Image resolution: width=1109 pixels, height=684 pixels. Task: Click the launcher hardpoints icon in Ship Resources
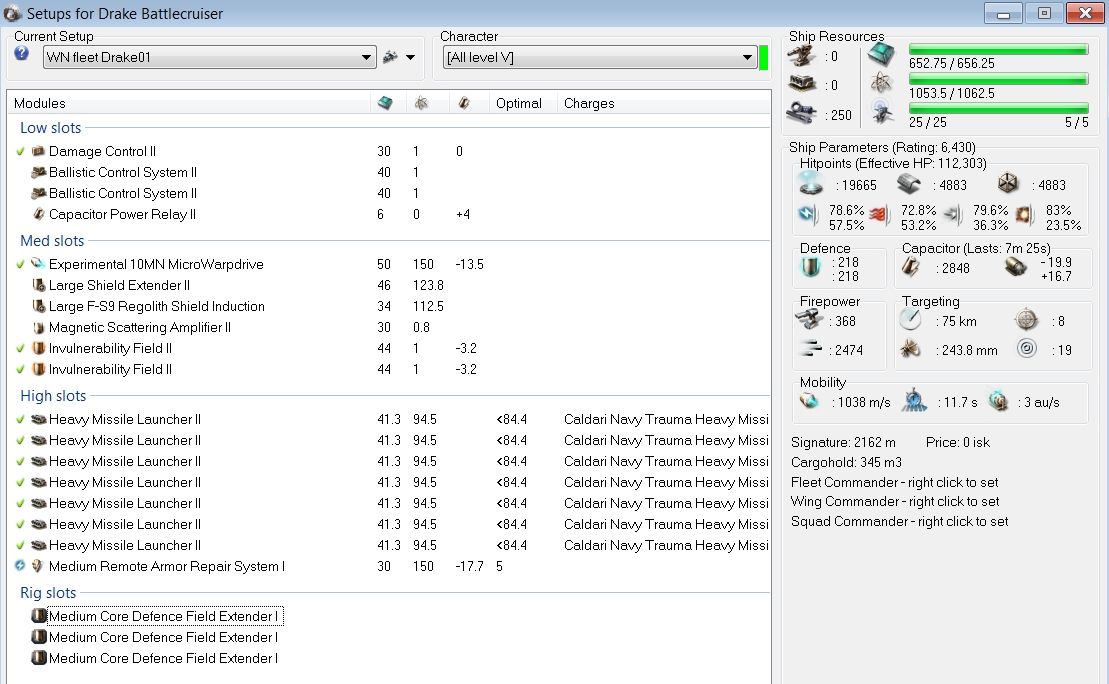click(x=802, y=84)
